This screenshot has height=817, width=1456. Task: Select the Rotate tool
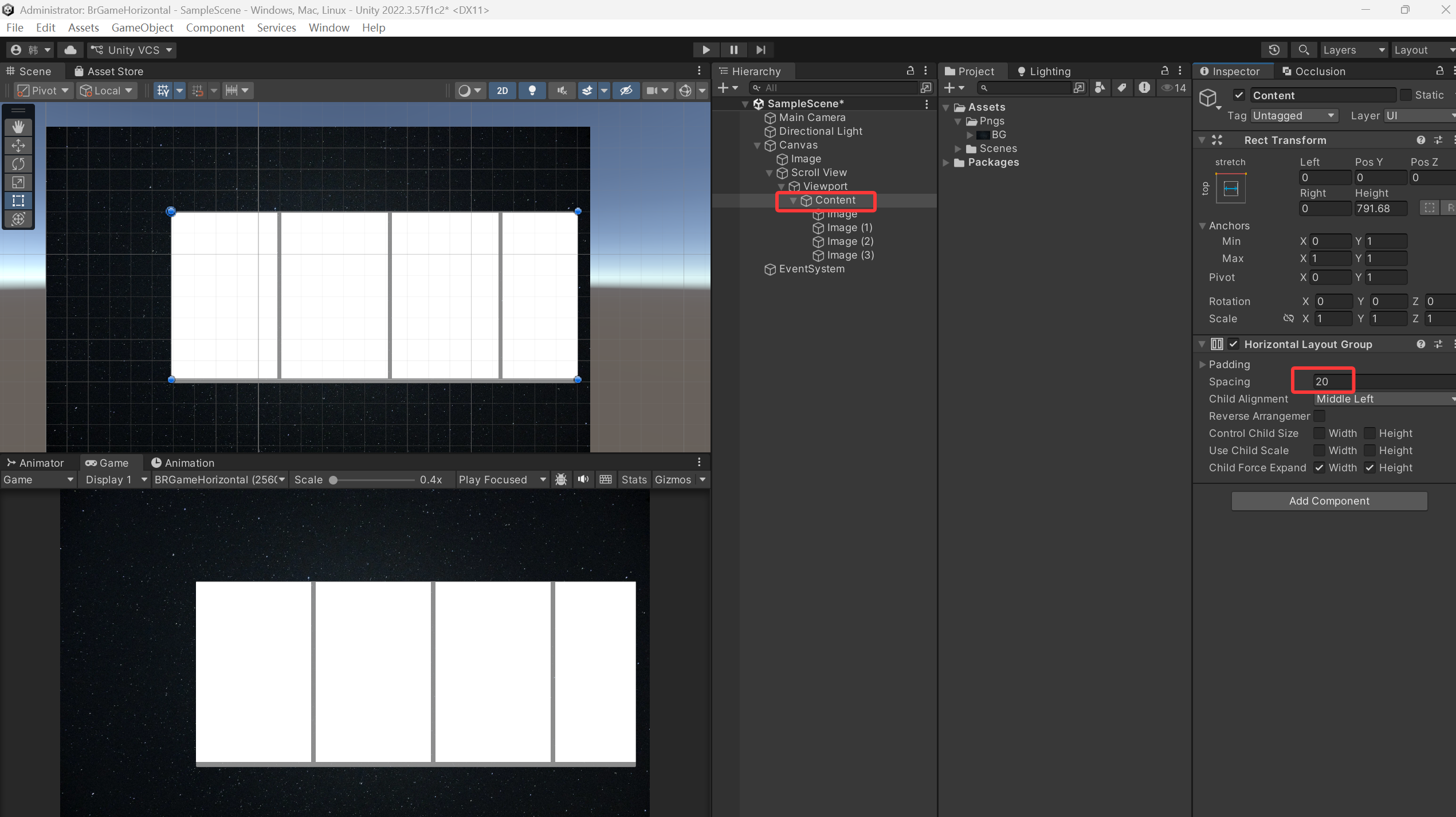point(18,163)
